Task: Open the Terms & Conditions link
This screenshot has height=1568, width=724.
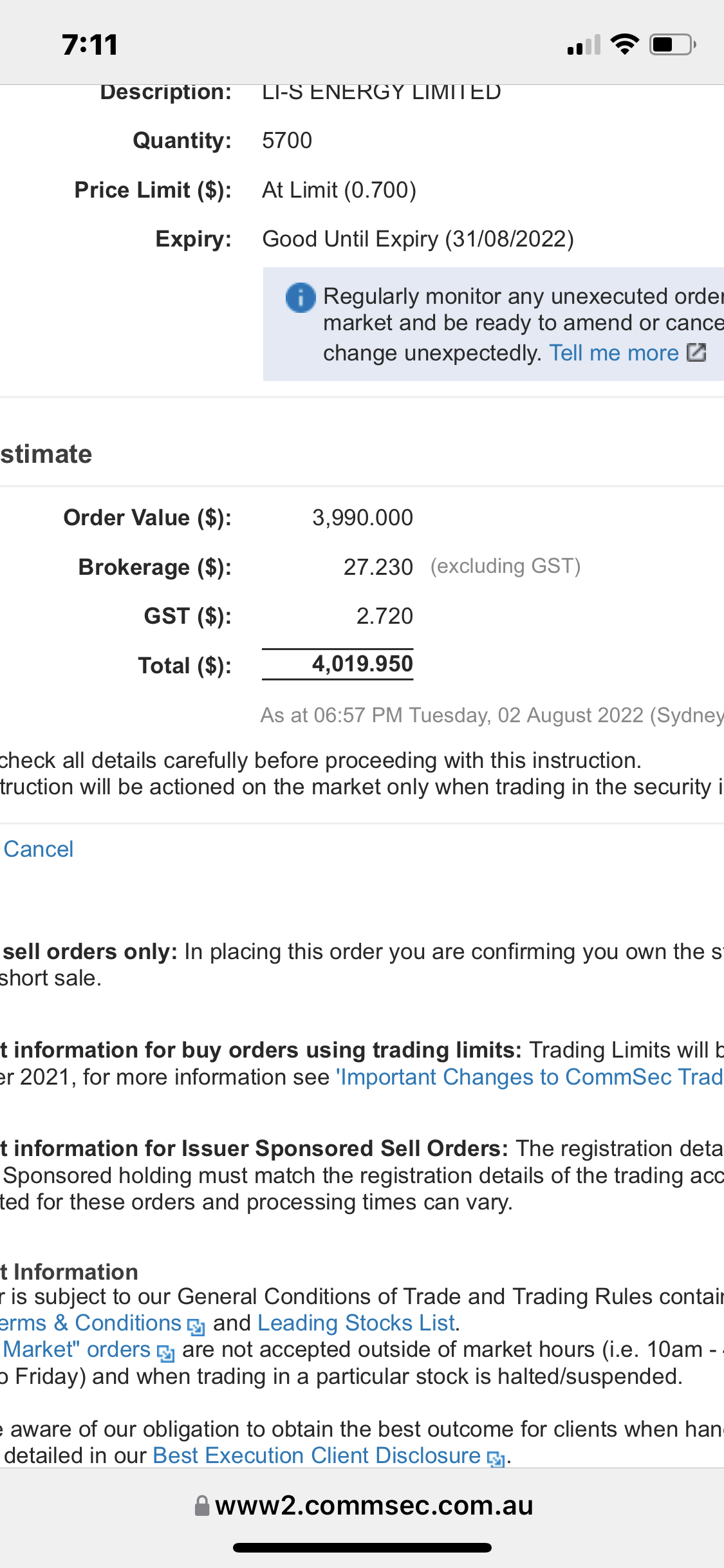Action: click(x=90, y=1323)
